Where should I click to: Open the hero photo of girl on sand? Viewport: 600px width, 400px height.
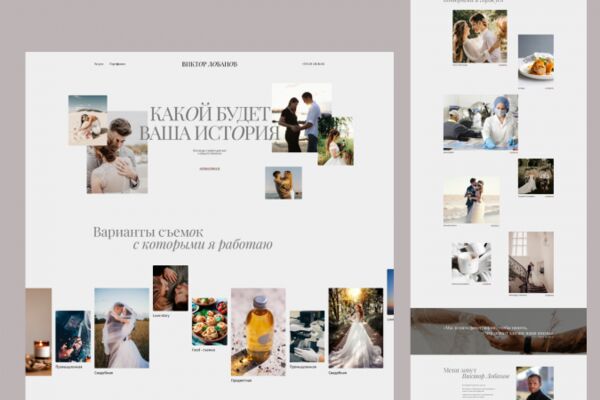point(88,120)
